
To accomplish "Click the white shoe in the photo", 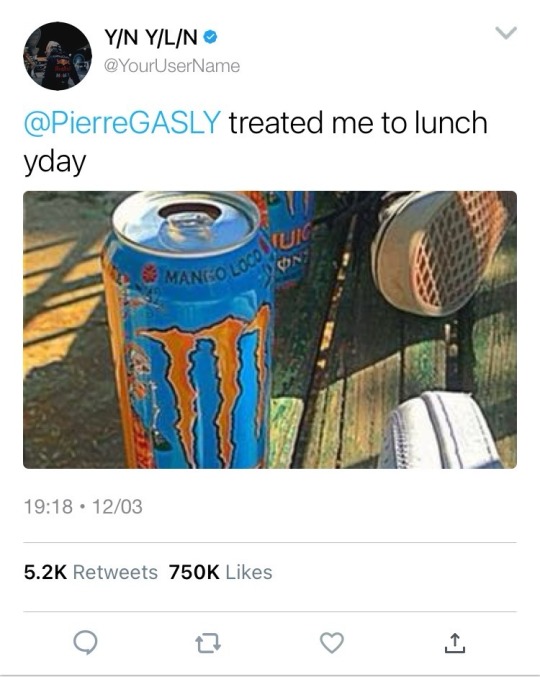I will (x=442, y=430).
